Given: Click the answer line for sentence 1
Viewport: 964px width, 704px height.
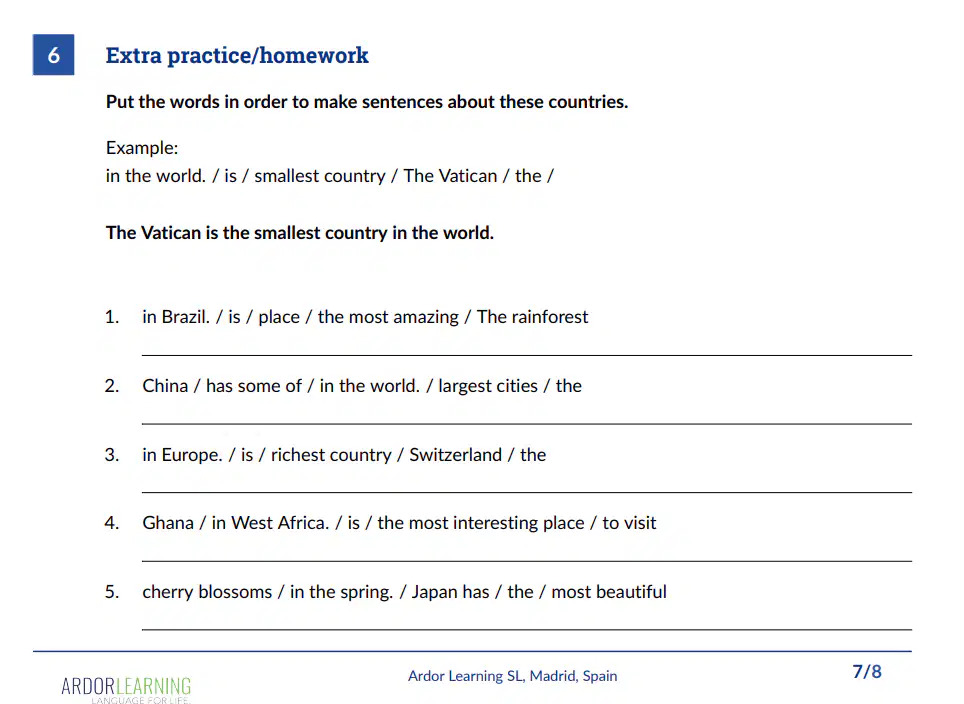Looking at the screenshot, I should tap(527, 355).
